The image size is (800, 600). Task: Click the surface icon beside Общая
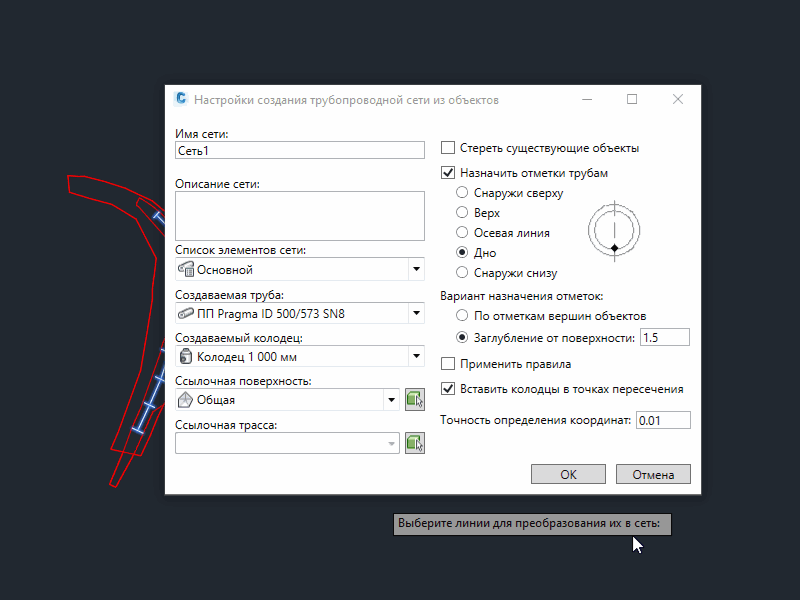pos(185,400)
